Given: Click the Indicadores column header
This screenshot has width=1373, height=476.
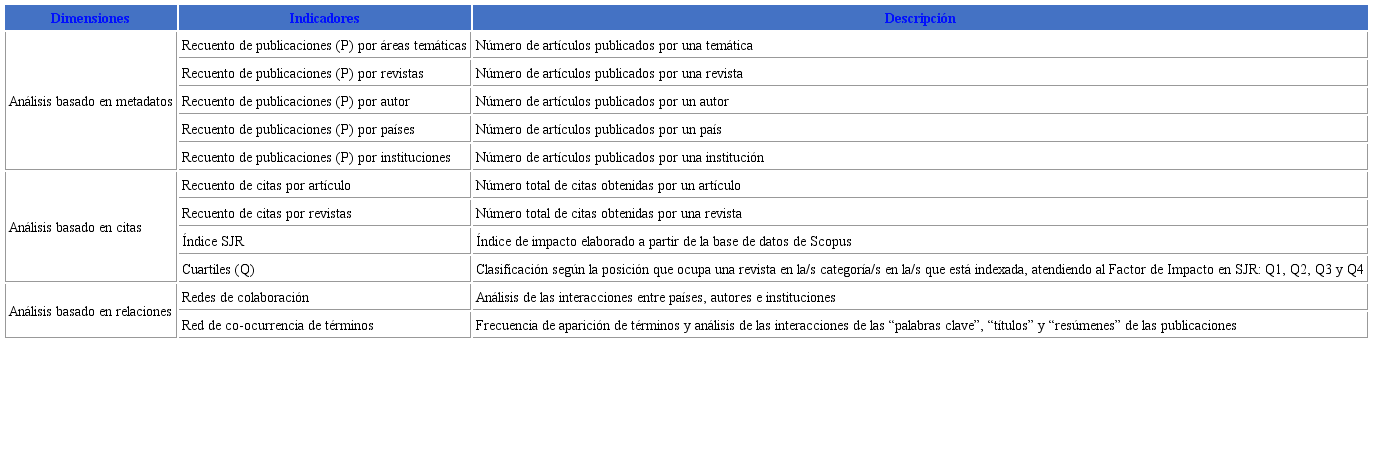Looking at the screenshot, I should pyautogui.click(x=324, y=18).
